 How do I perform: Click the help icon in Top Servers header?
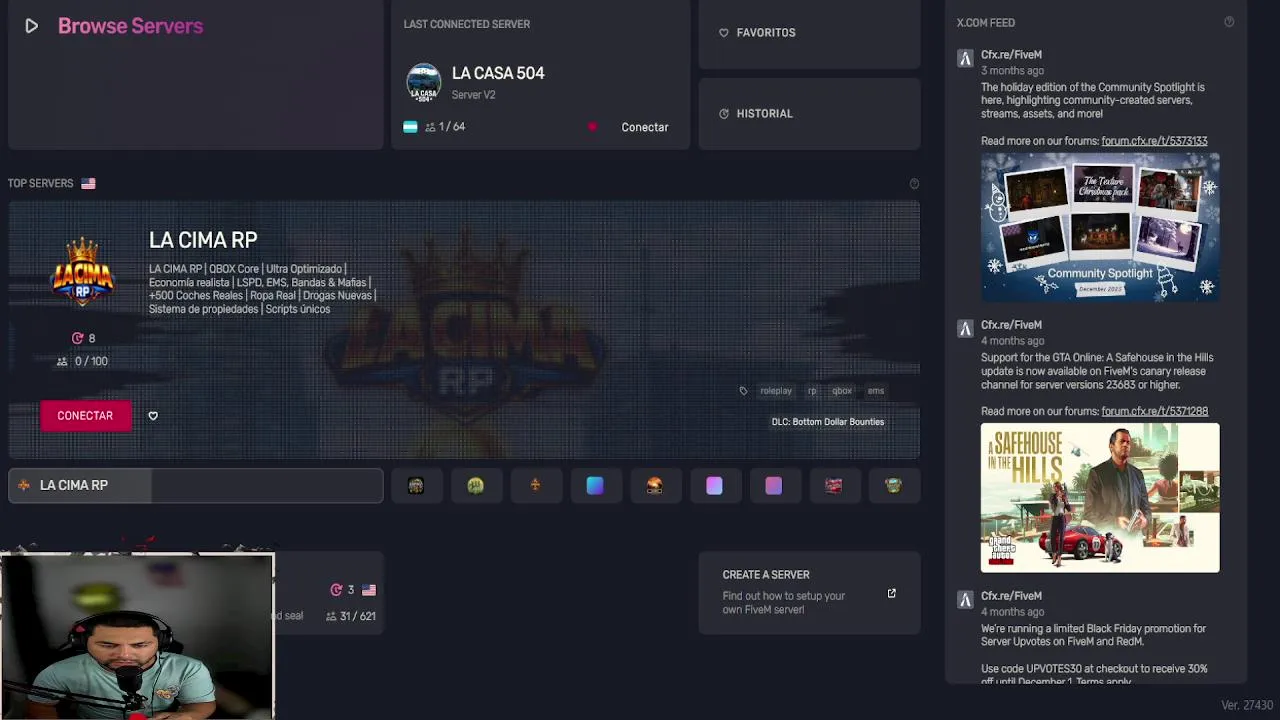coord(914,184)
